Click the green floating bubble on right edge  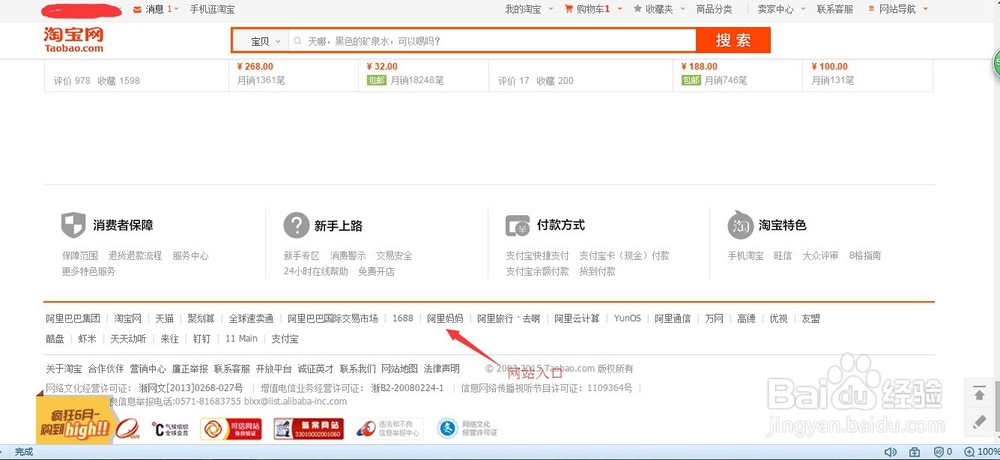996,66
